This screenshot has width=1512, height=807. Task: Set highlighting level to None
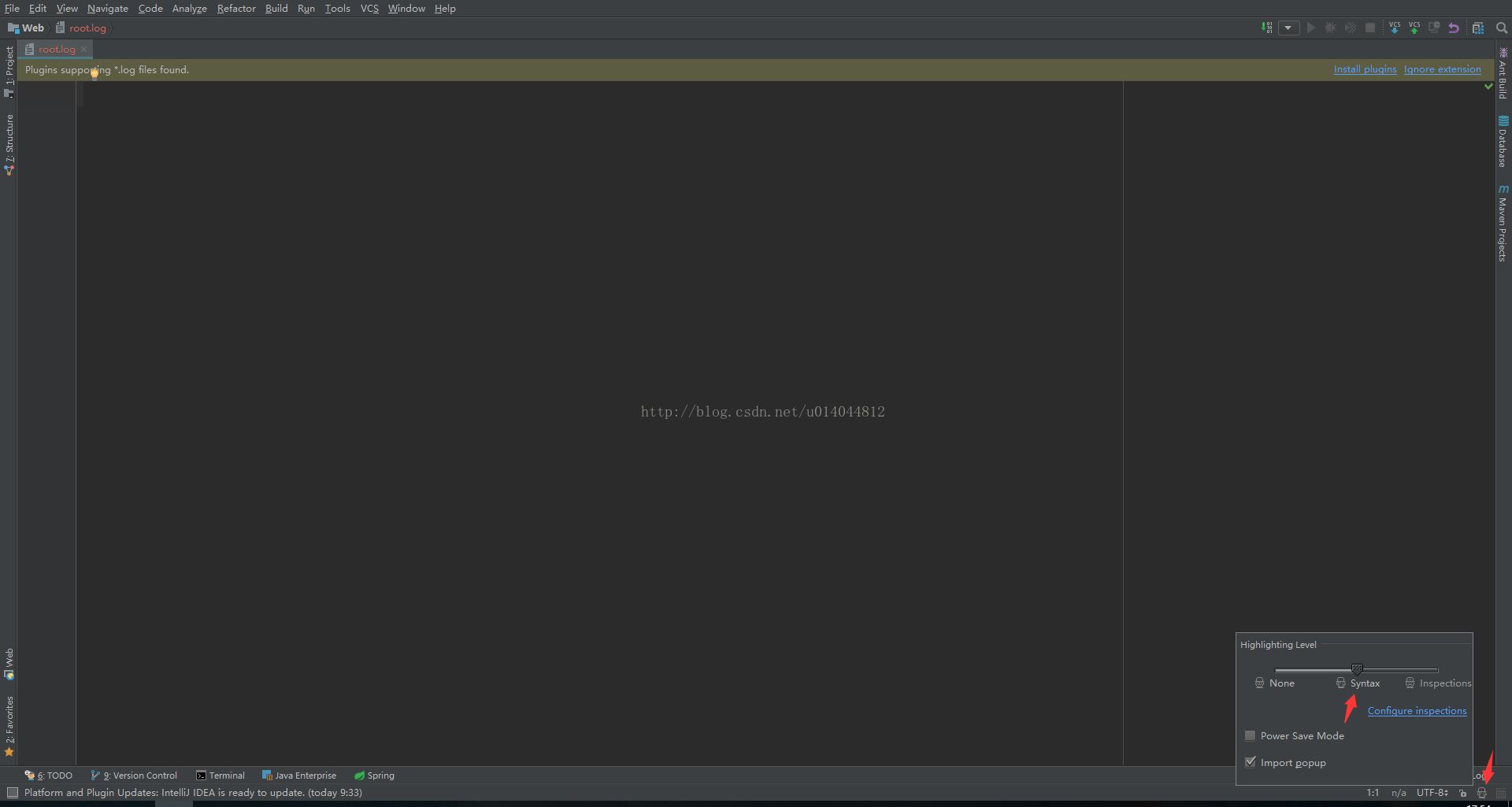[1275, 683]
